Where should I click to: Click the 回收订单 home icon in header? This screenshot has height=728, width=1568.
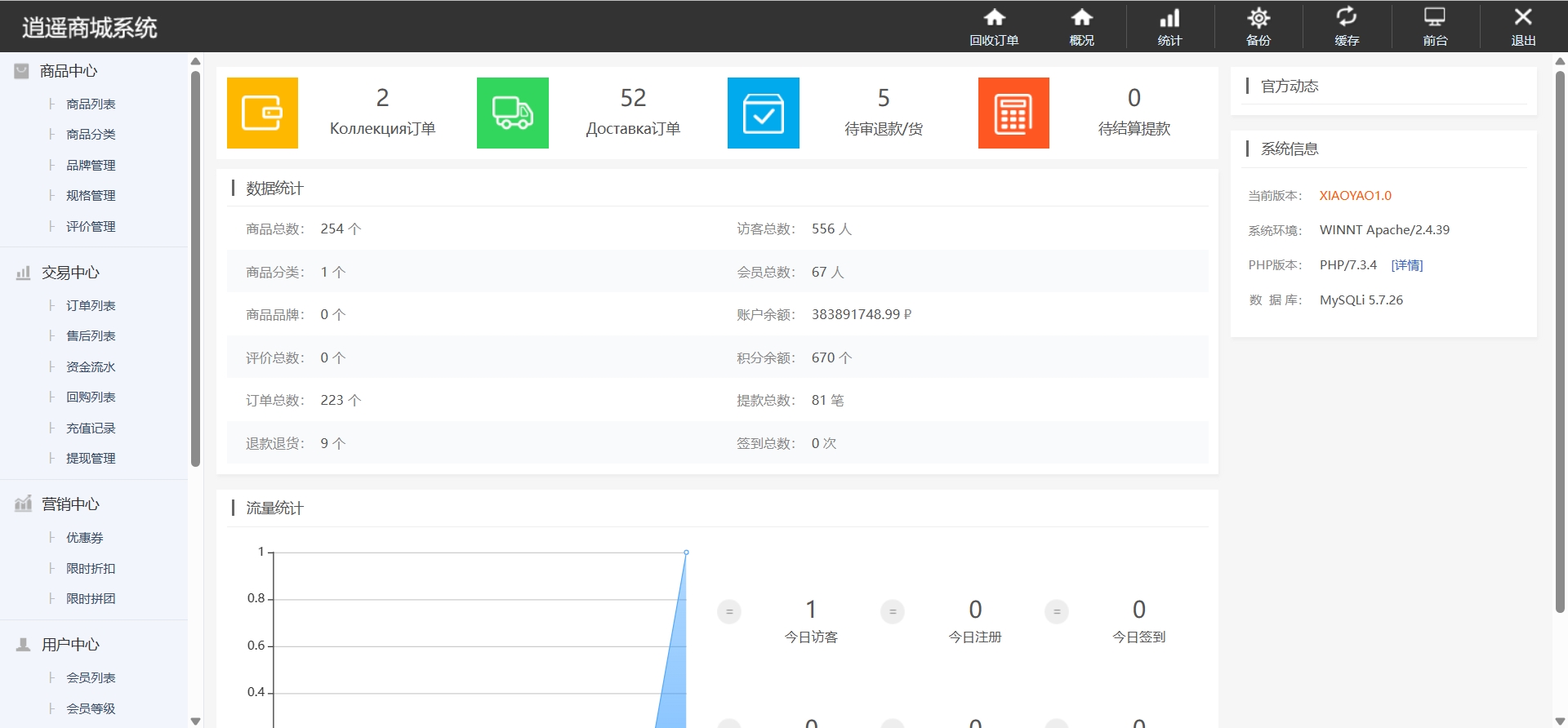point(994,18)
